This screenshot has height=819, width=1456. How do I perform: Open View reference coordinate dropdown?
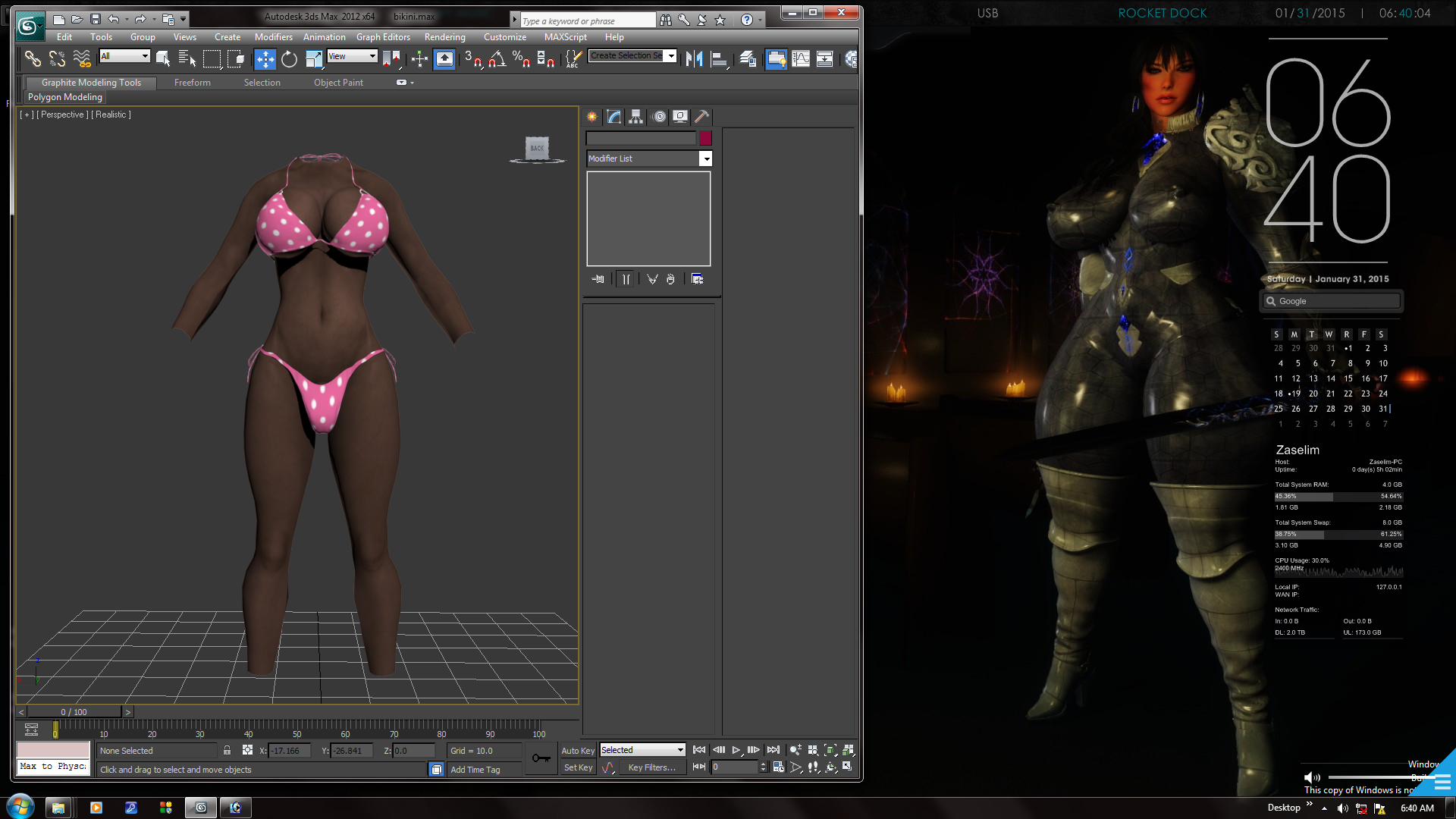click(352, 56)
